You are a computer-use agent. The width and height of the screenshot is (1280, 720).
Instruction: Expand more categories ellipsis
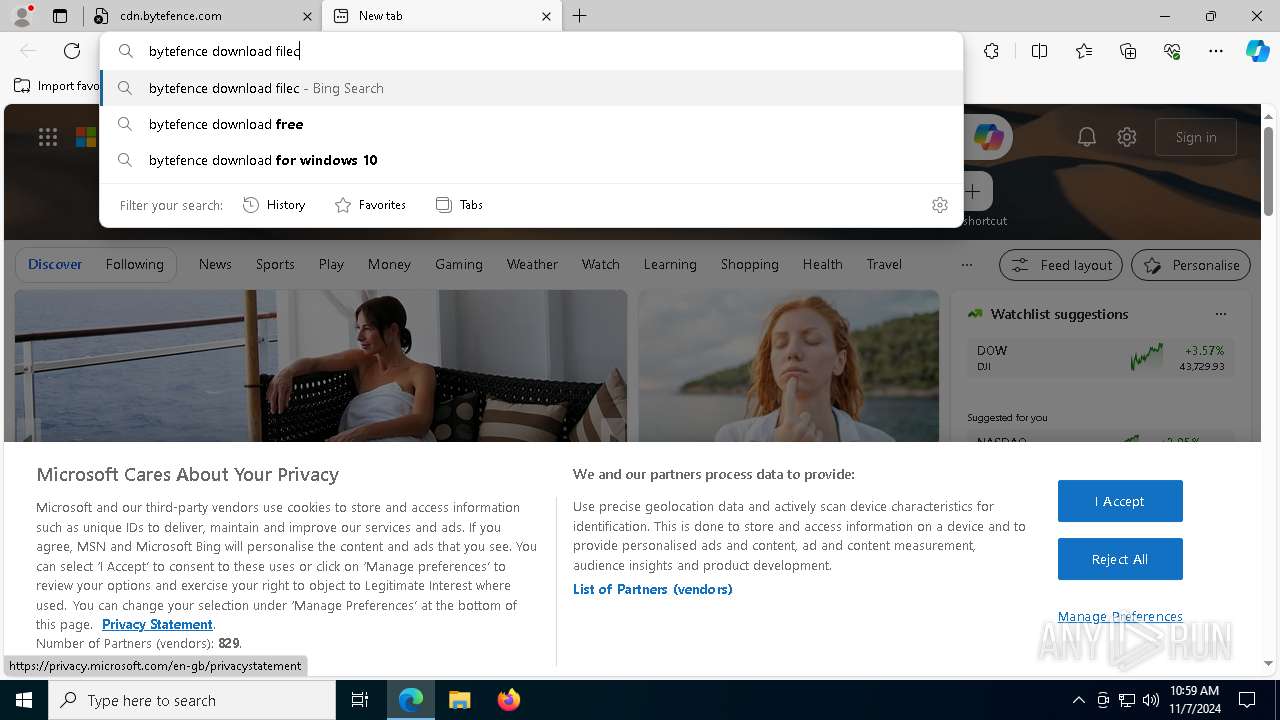pyautogui.click(x=966, y=265)
